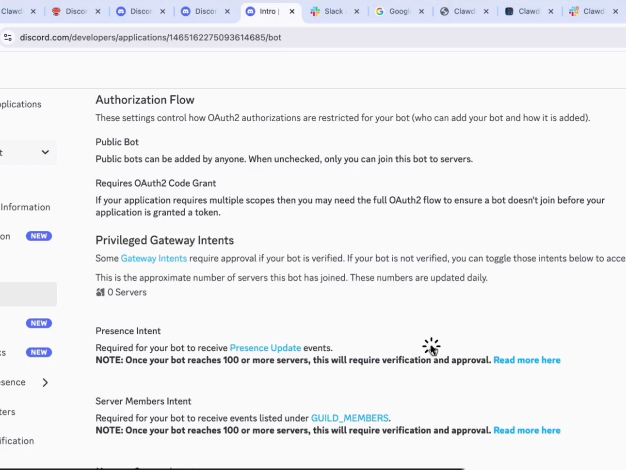The height and width of the screenshot is (470, 626).
Task: Go to General Information in the sidebar
Action: tap(25, 207)
